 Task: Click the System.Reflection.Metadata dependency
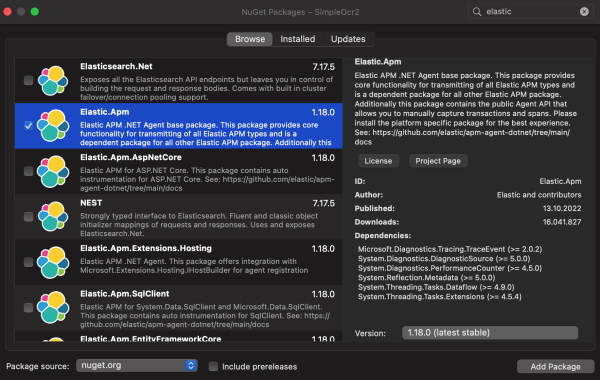click(426, 278)
